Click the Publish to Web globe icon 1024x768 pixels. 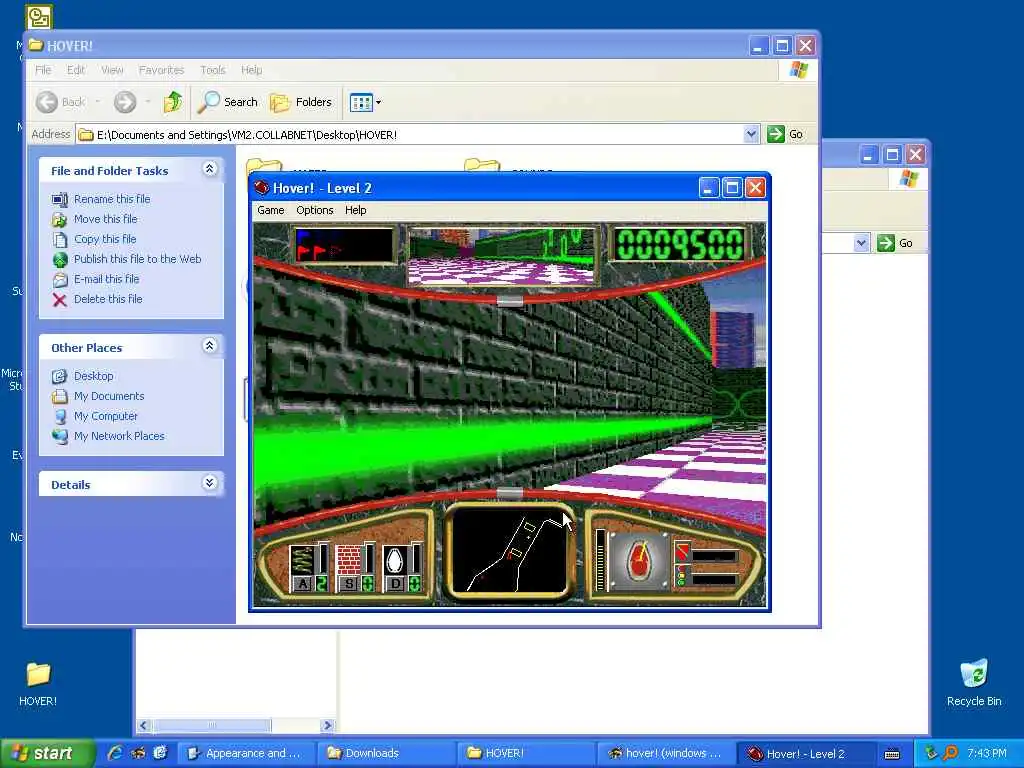click(x=59, y=260)
